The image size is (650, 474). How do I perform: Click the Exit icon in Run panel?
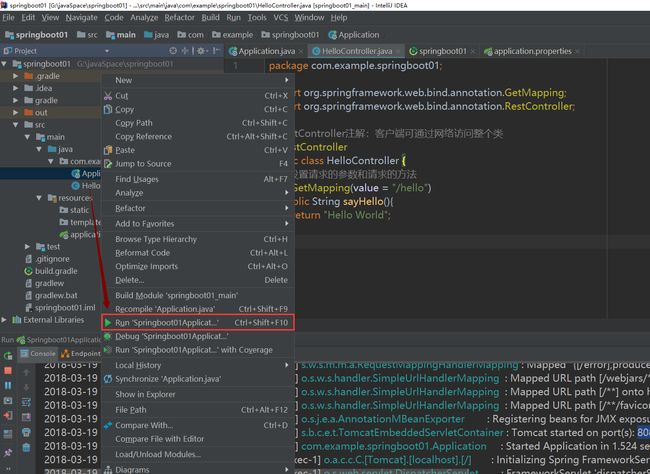(x=8, y=416)
